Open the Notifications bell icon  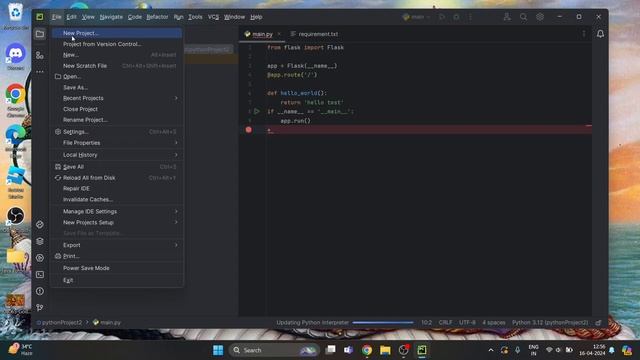coord(600,34)
